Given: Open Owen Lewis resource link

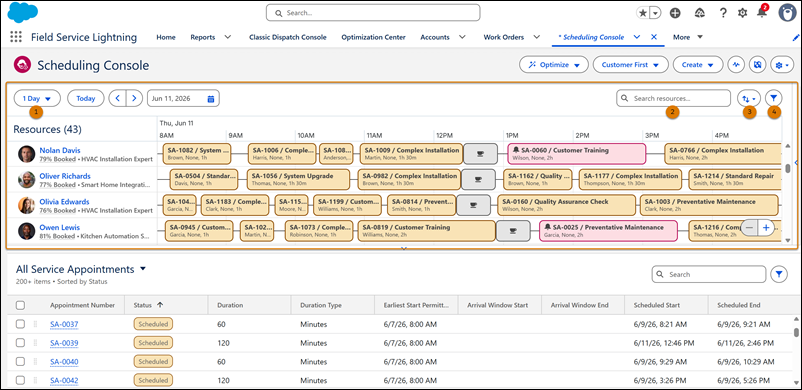Looking at the screenshot, I should click(59, 227).
